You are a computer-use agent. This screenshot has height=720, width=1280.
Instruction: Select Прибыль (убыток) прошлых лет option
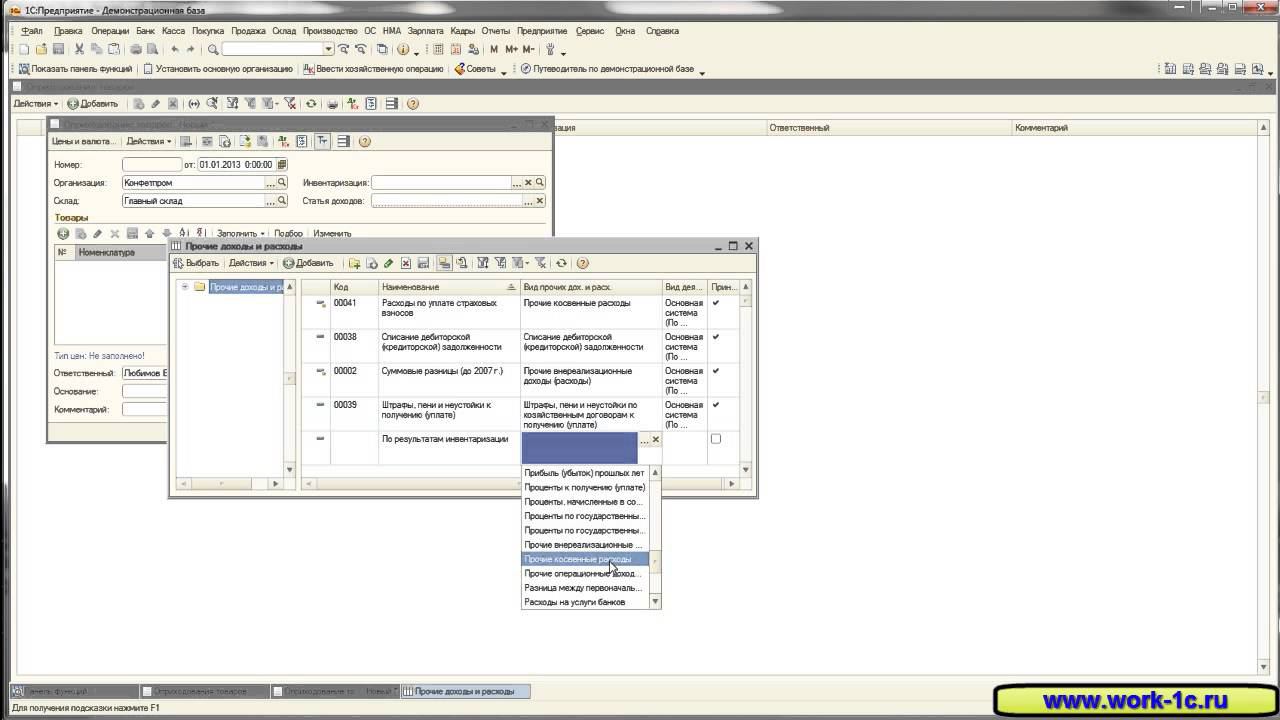[585, 473]
